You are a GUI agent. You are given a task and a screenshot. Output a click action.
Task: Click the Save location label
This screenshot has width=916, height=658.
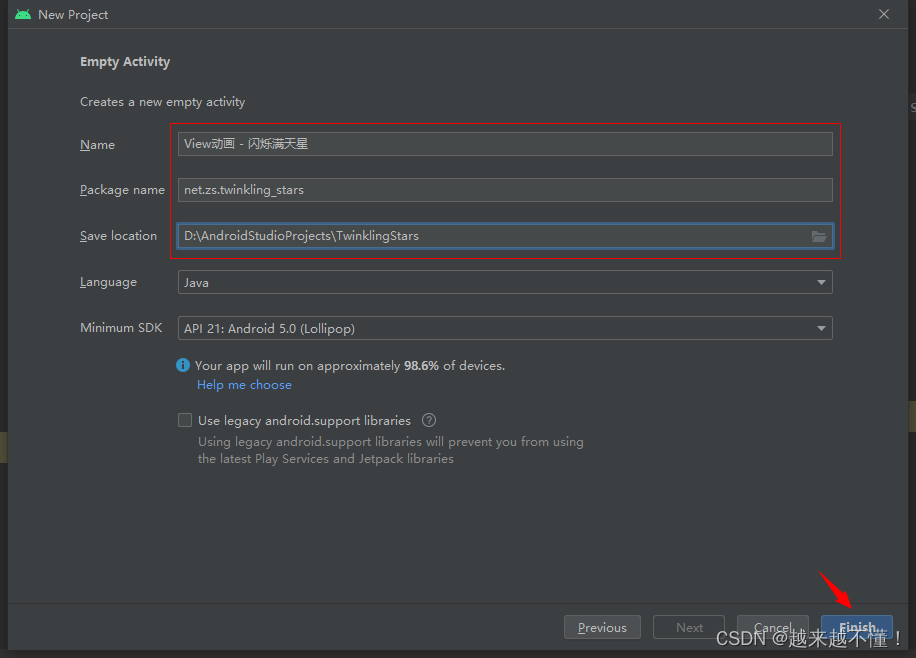coord(119,236)
